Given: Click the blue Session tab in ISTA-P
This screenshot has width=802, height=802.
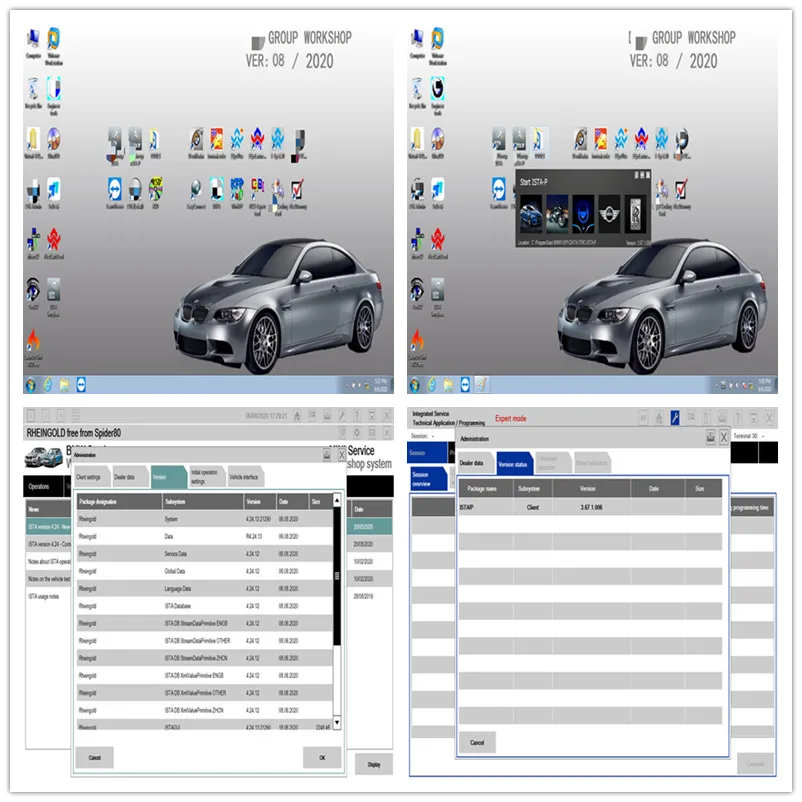Looking at the screenshot, I should click(x=426, y=453).
